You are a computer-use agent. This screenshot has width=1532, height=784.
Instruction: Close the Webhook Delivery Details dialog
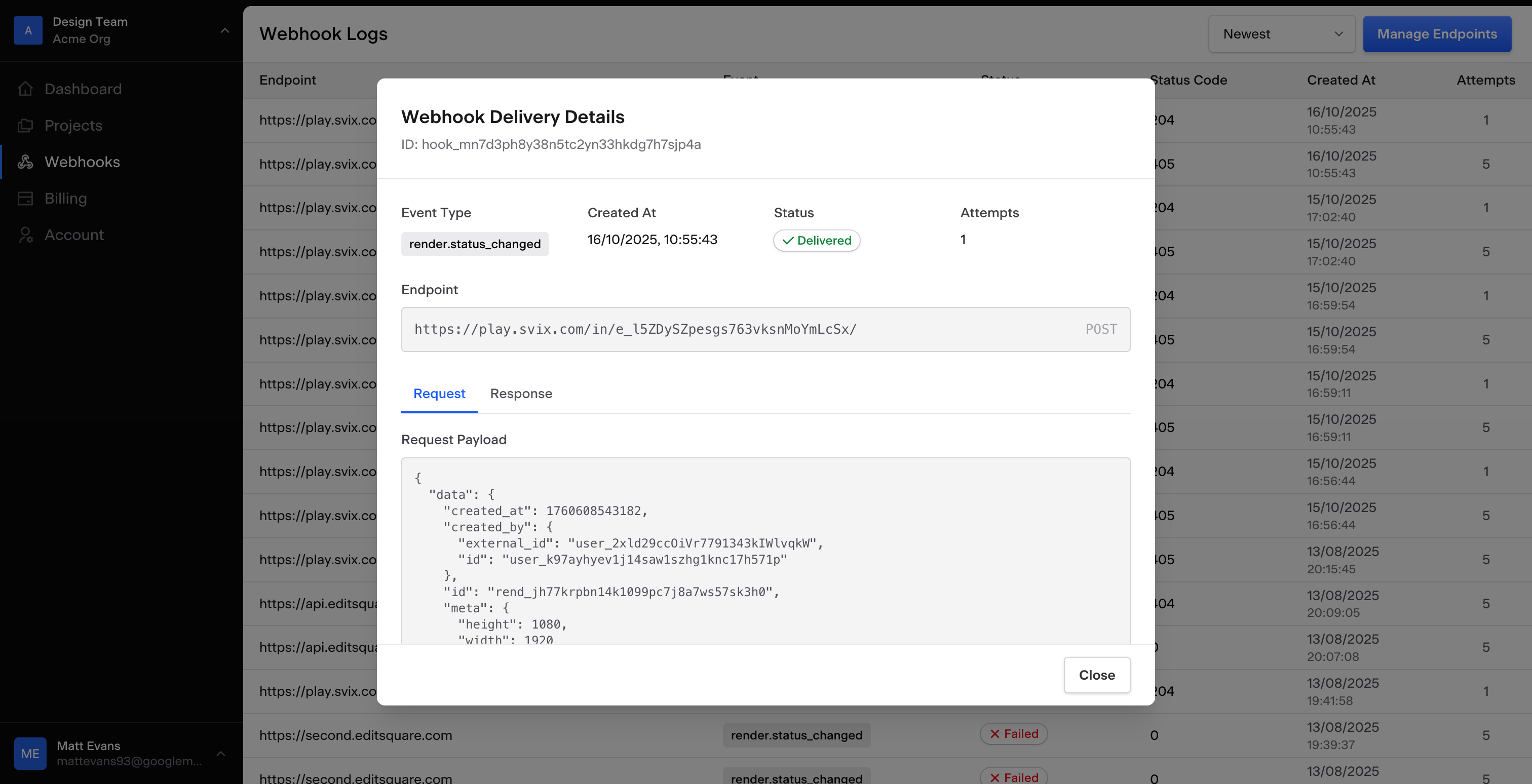point(1097,675)
